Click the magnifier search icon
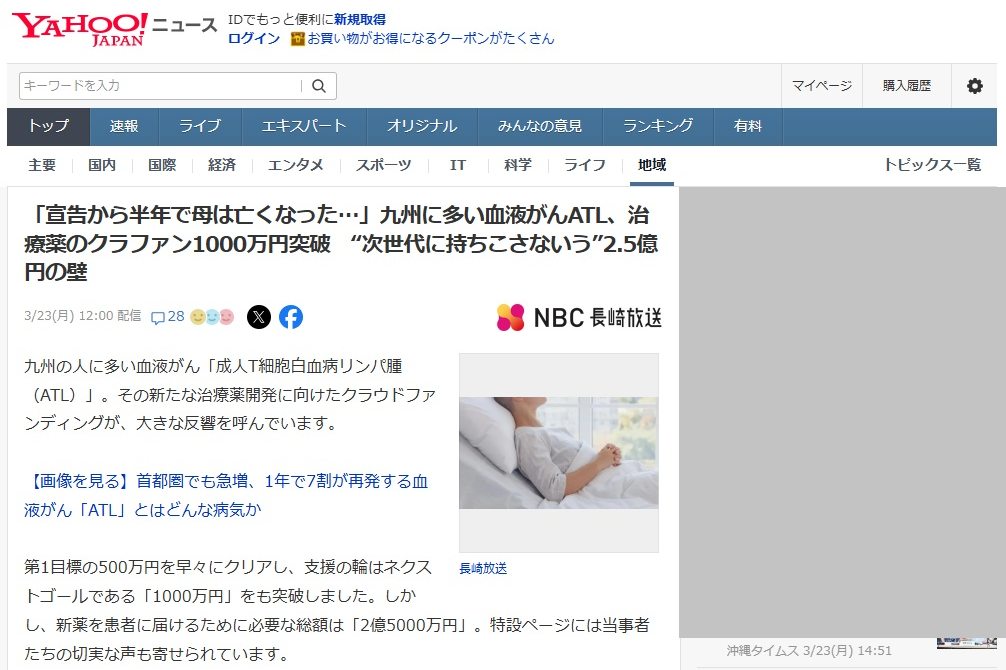Viewport: 1006px width, 670px height. tap(319, 86)
